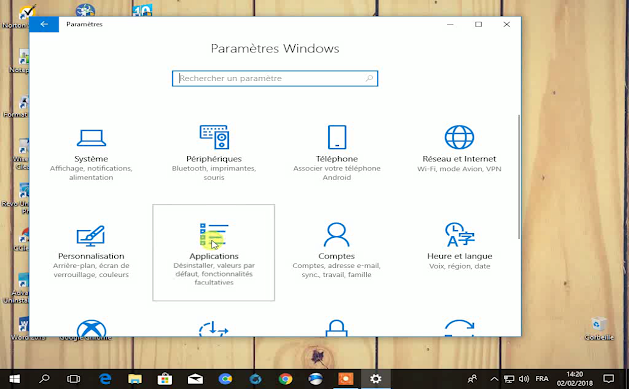The image size is (629, 389).
Task: Open Réseau et Internet settings
Action: point(459,150)
